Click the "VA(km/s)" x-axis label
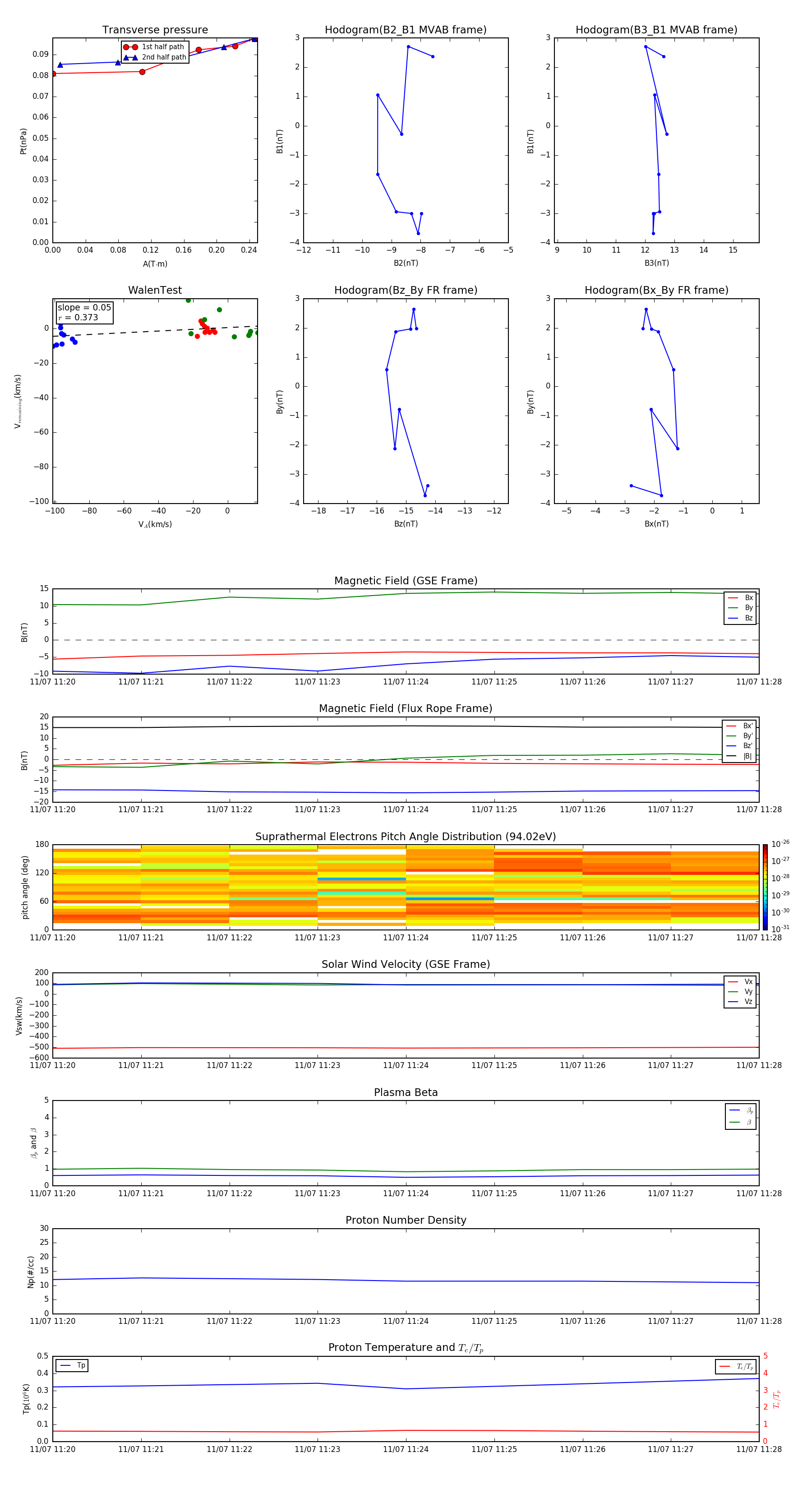Image resolution: width=812 pixels, height=1489 pixels. 155,524
